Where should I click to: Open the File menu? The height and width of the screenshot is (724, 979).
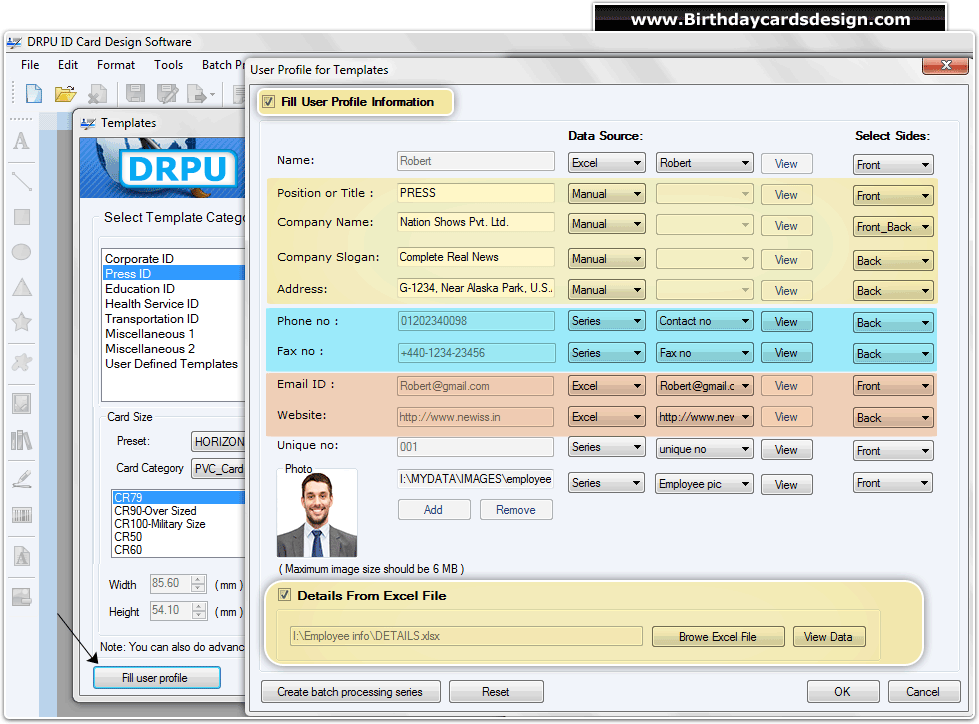(30, 65)
